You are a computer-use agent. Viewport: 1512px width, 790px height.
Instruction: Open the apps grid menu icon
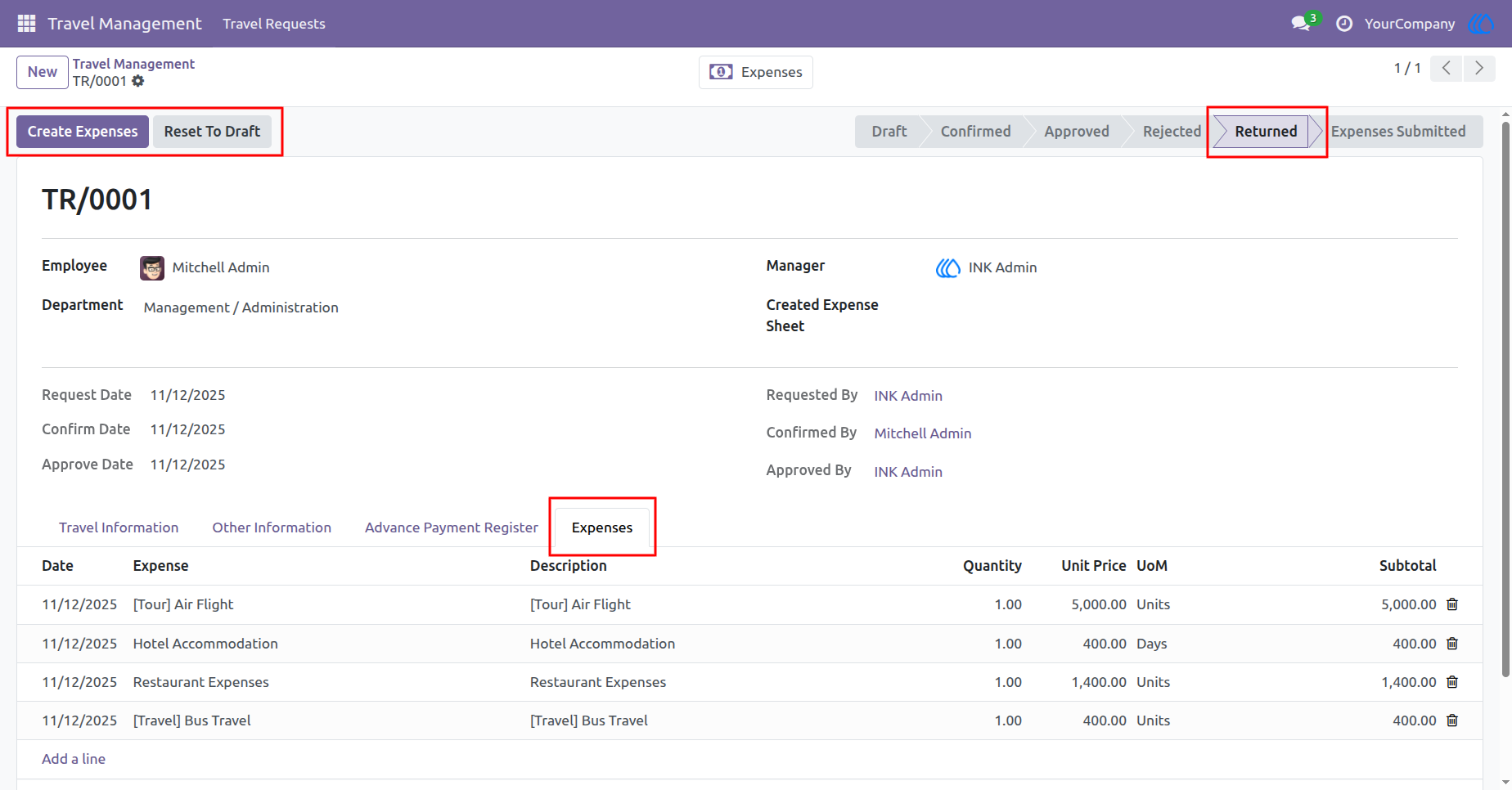(26, 24)
